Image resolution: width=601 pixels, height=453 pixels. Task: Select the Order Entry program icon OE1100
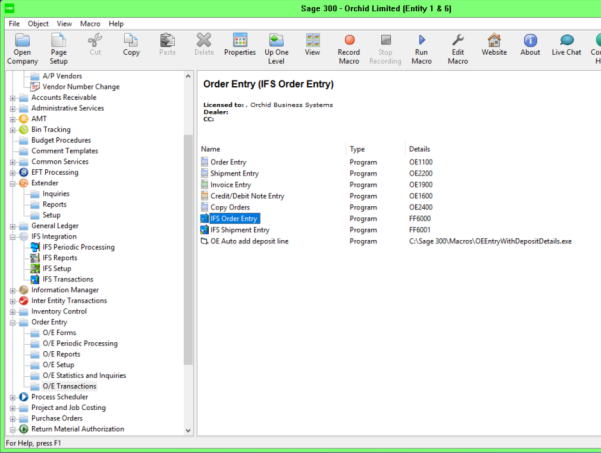tap(205, 162)
